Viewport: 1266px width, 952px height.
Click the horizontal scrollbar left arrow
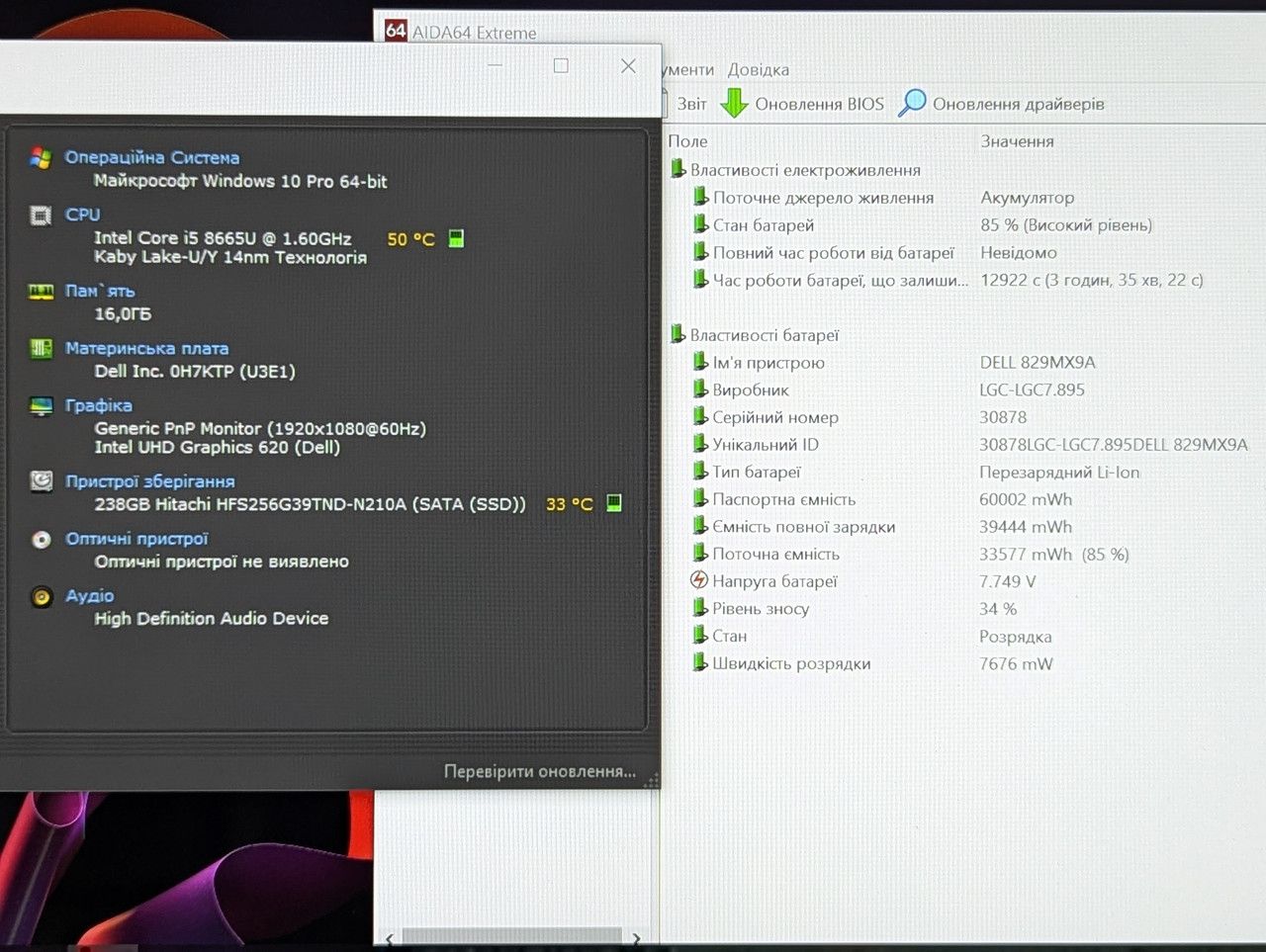[x=390, y=937]
